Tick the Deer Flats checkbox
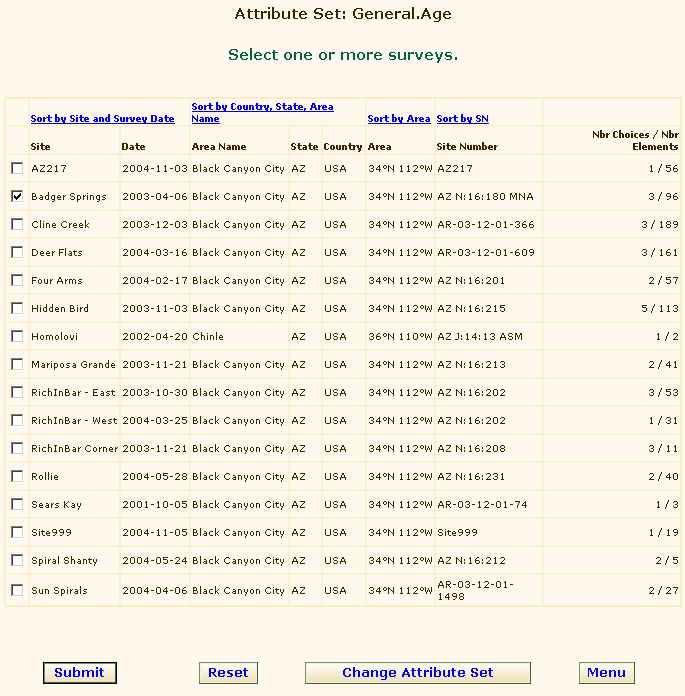 [x=17, y=252]
